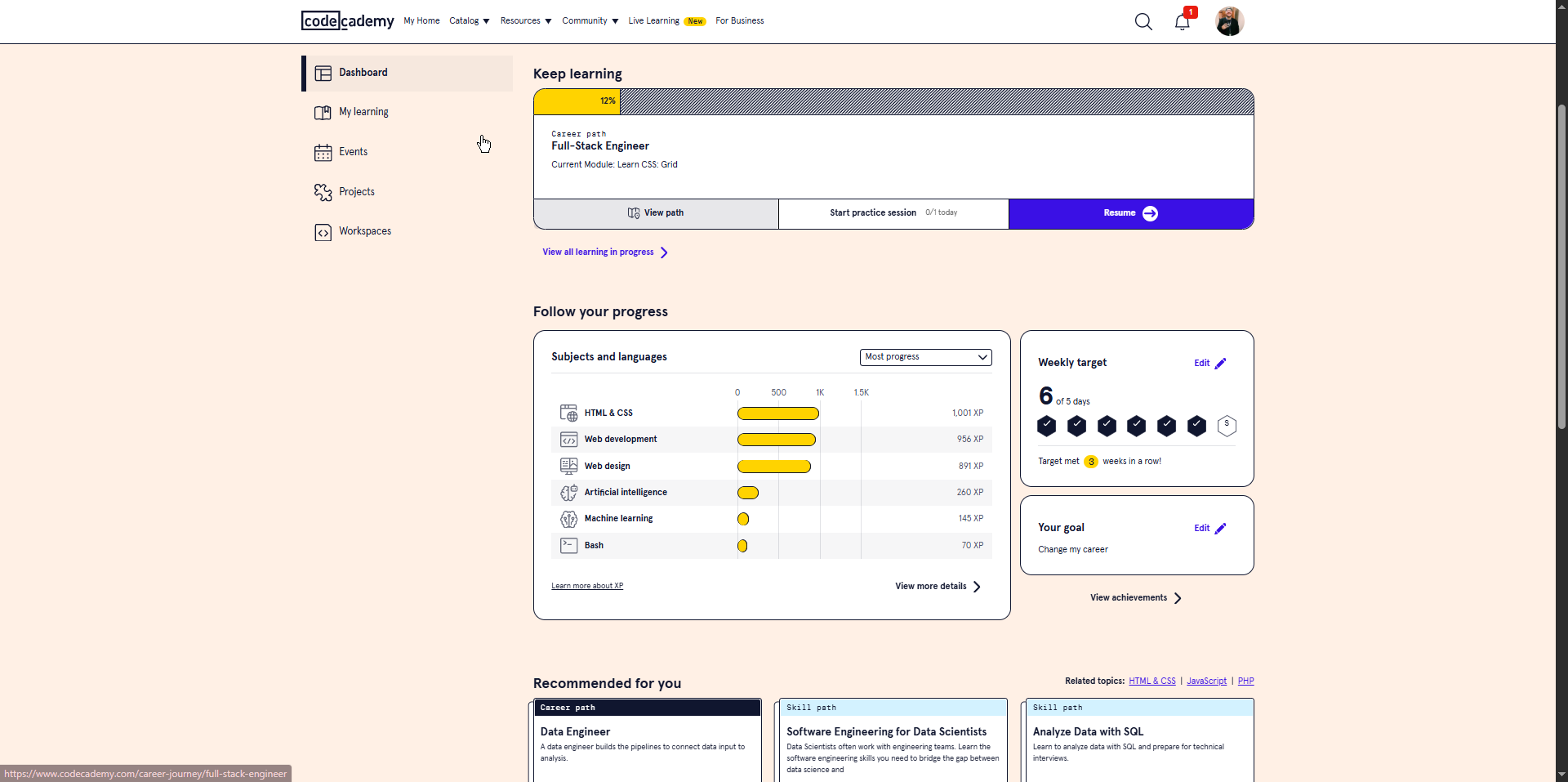
Task: Click the Web design subject icon
Action: 568,466
